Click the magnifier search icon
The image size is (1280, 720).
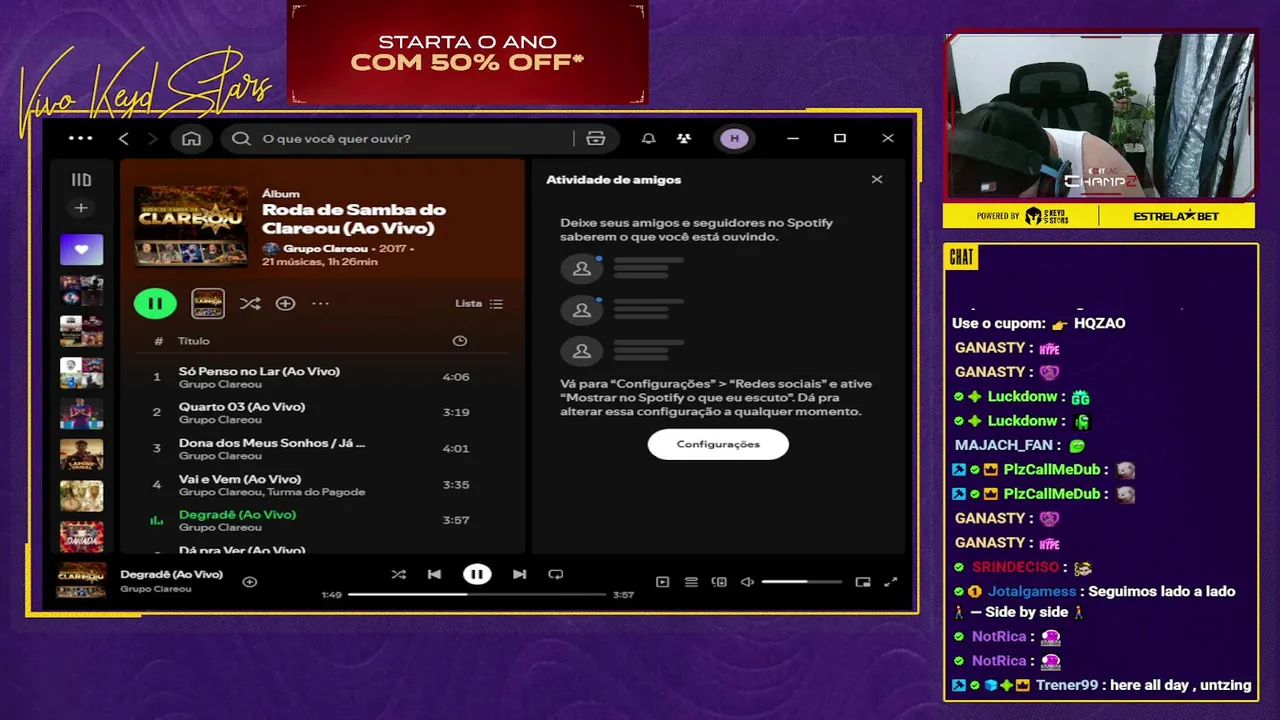pos(241,139)
